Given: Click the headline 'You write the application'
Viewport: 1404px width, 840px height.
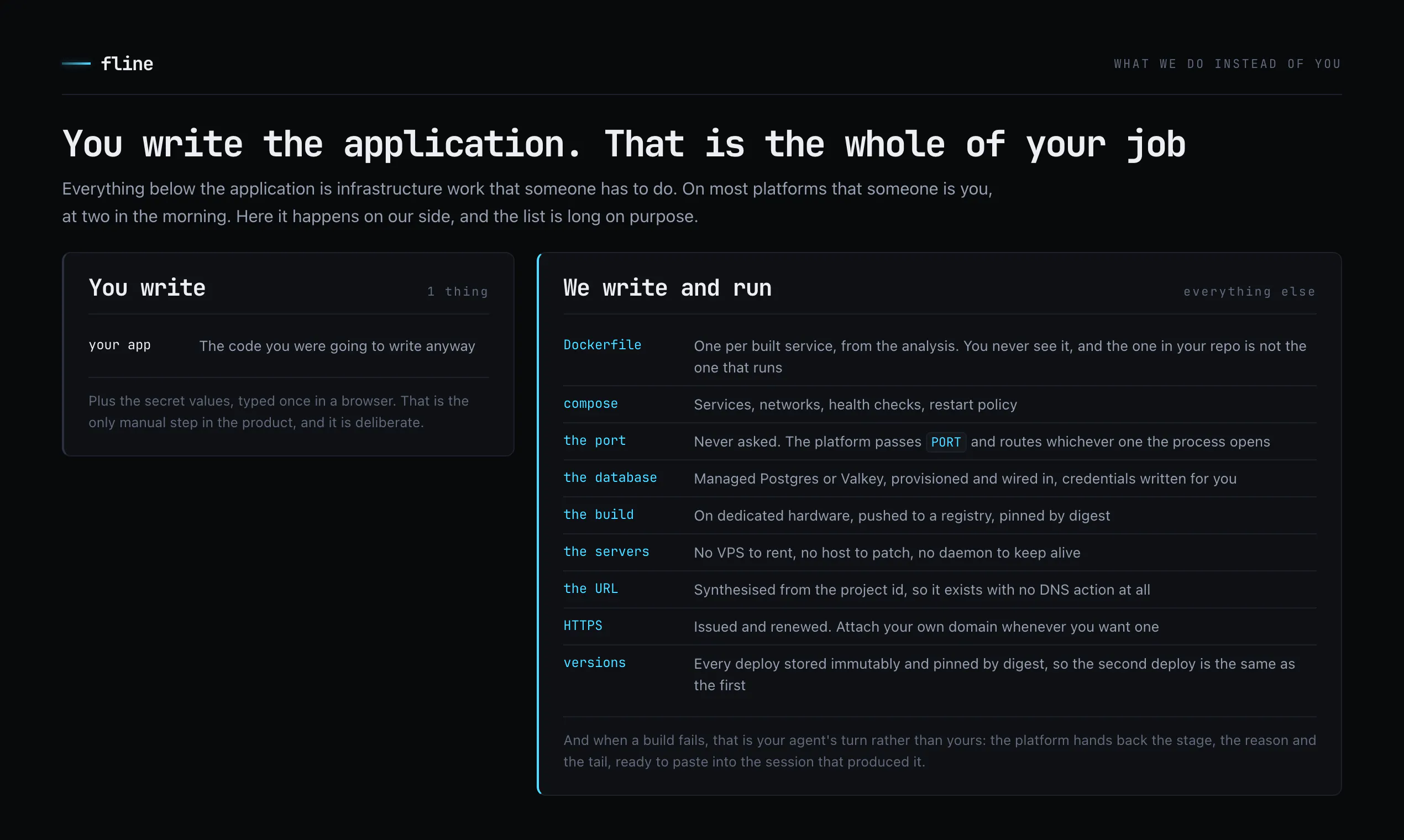Looking at the screenshot, I should click(624, 144).
